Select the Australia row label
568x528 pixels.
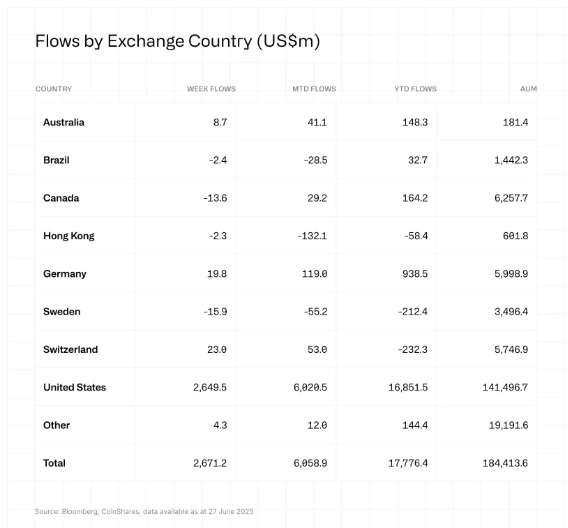click(64, 122)
